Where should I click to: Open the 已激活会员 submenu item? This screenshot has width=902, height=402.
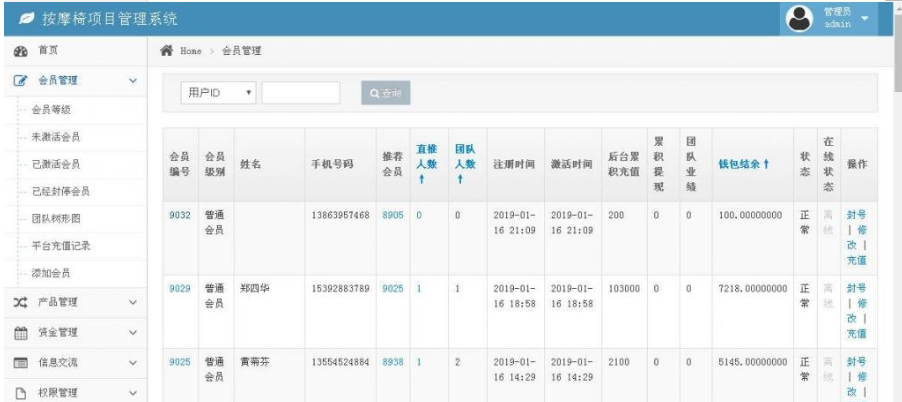[56, 164]
